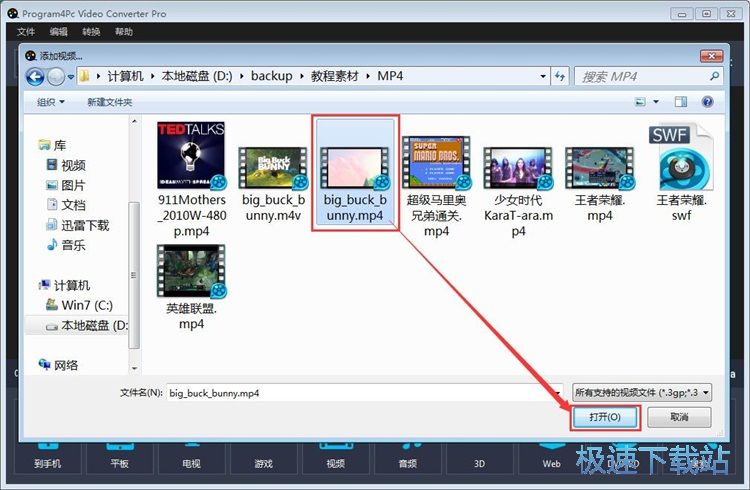
Task: Open the 组织 dropdown
Action: point(50,102)
